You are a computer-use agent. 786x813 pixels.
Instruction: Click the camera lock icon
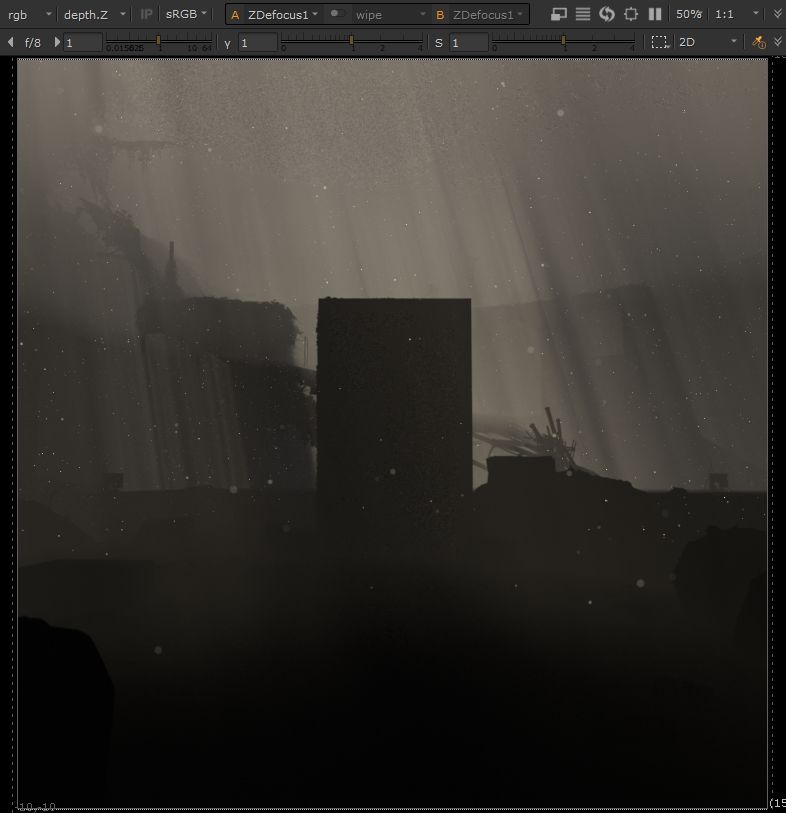(758, 42)
